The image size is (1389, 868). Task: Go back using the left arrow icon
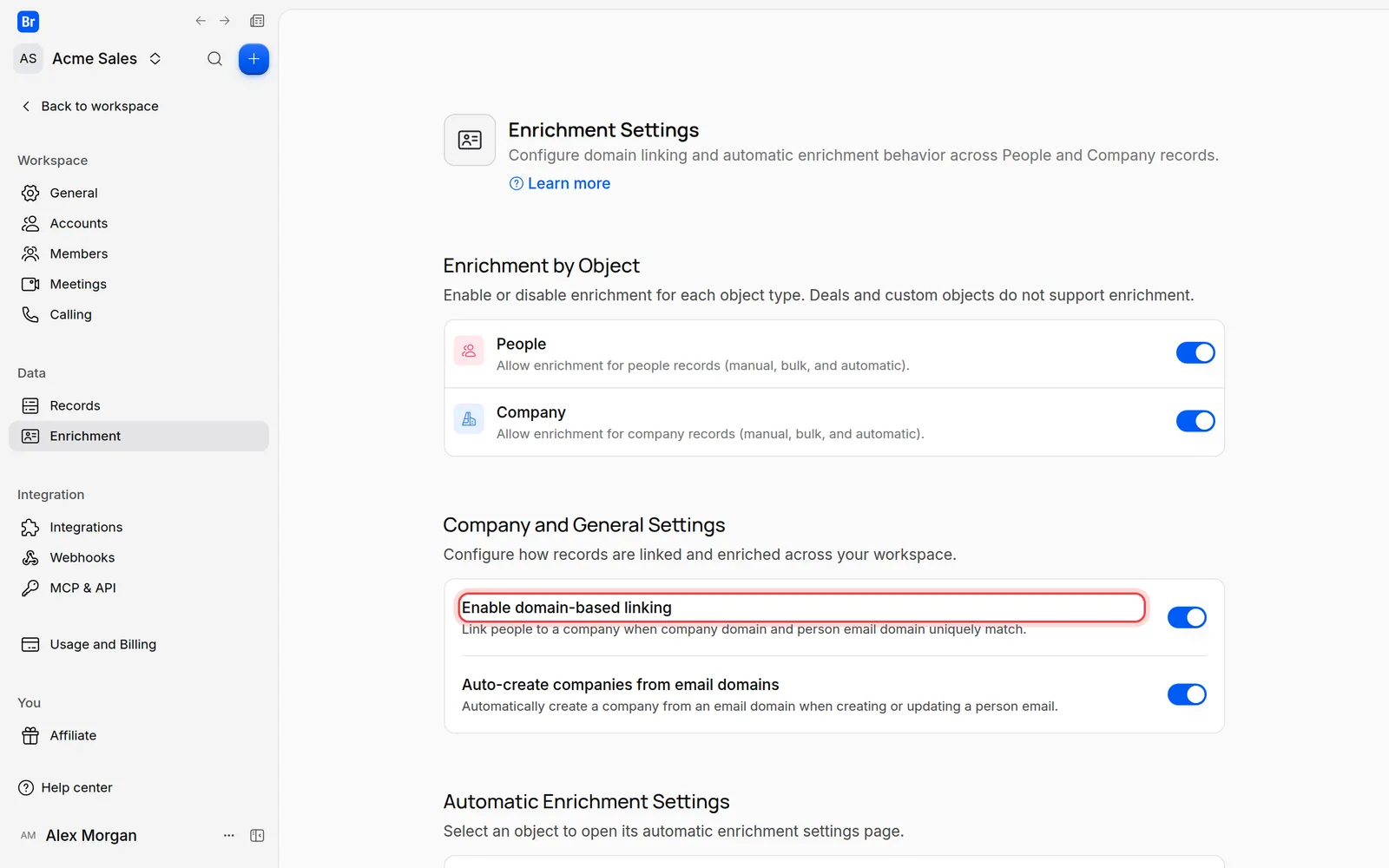201,21
